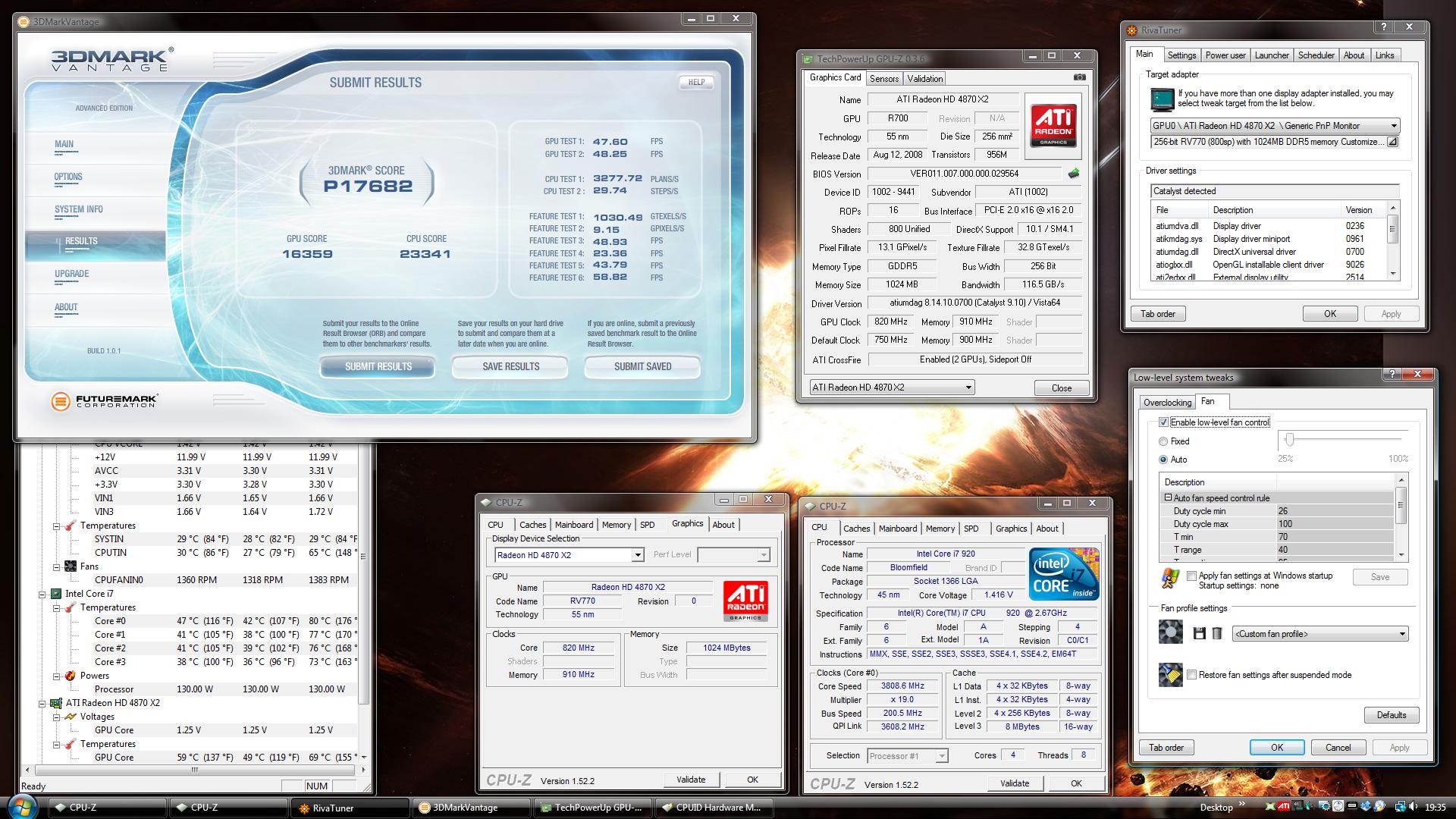The image size is (1456, 819).
Task: Click Close button in GPU-Z
Action: [x=1062, y=388]
